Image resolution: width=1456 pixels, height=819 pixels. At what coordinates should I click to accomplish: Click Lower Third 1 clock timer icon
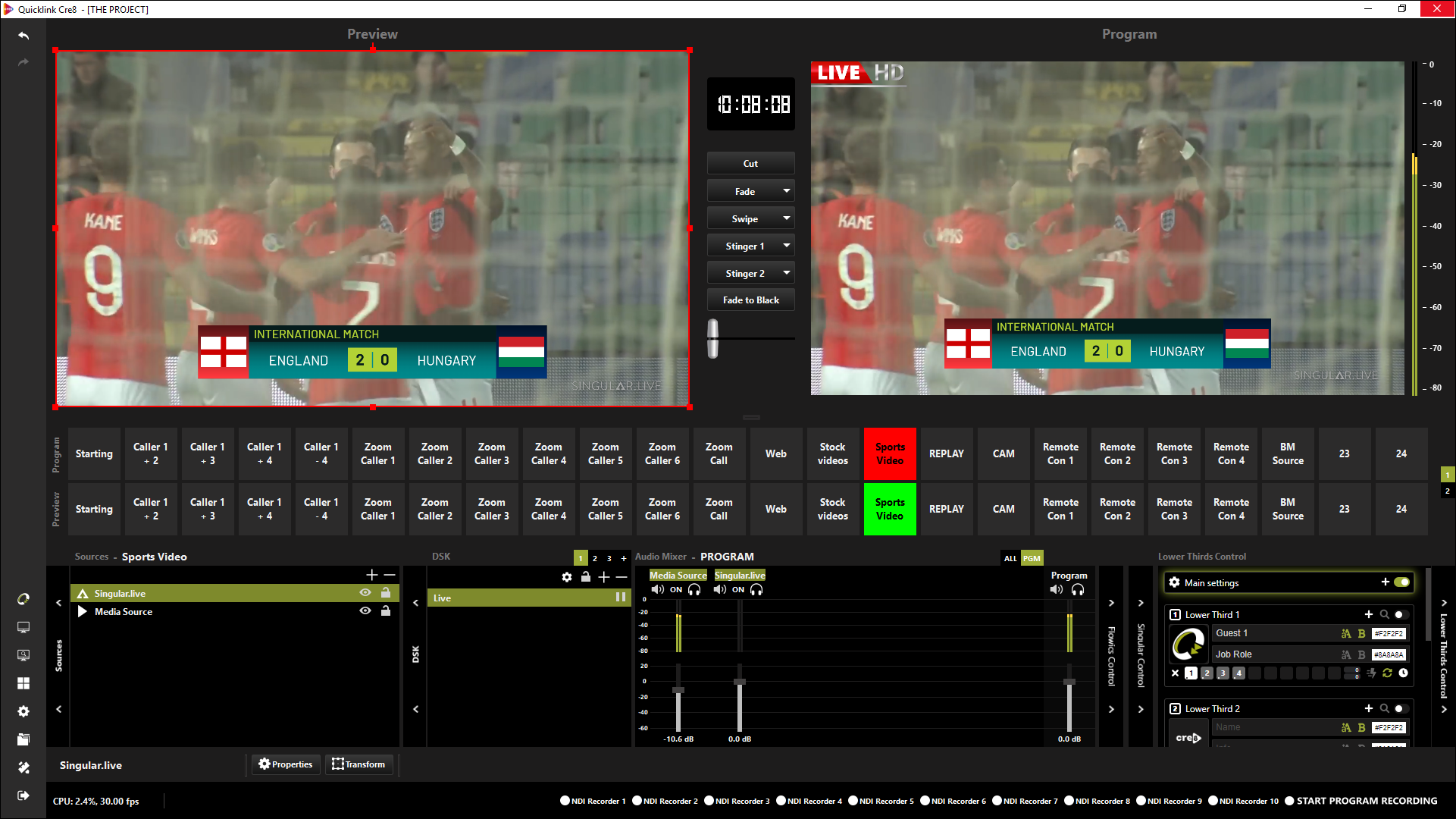pos(1403,673)
